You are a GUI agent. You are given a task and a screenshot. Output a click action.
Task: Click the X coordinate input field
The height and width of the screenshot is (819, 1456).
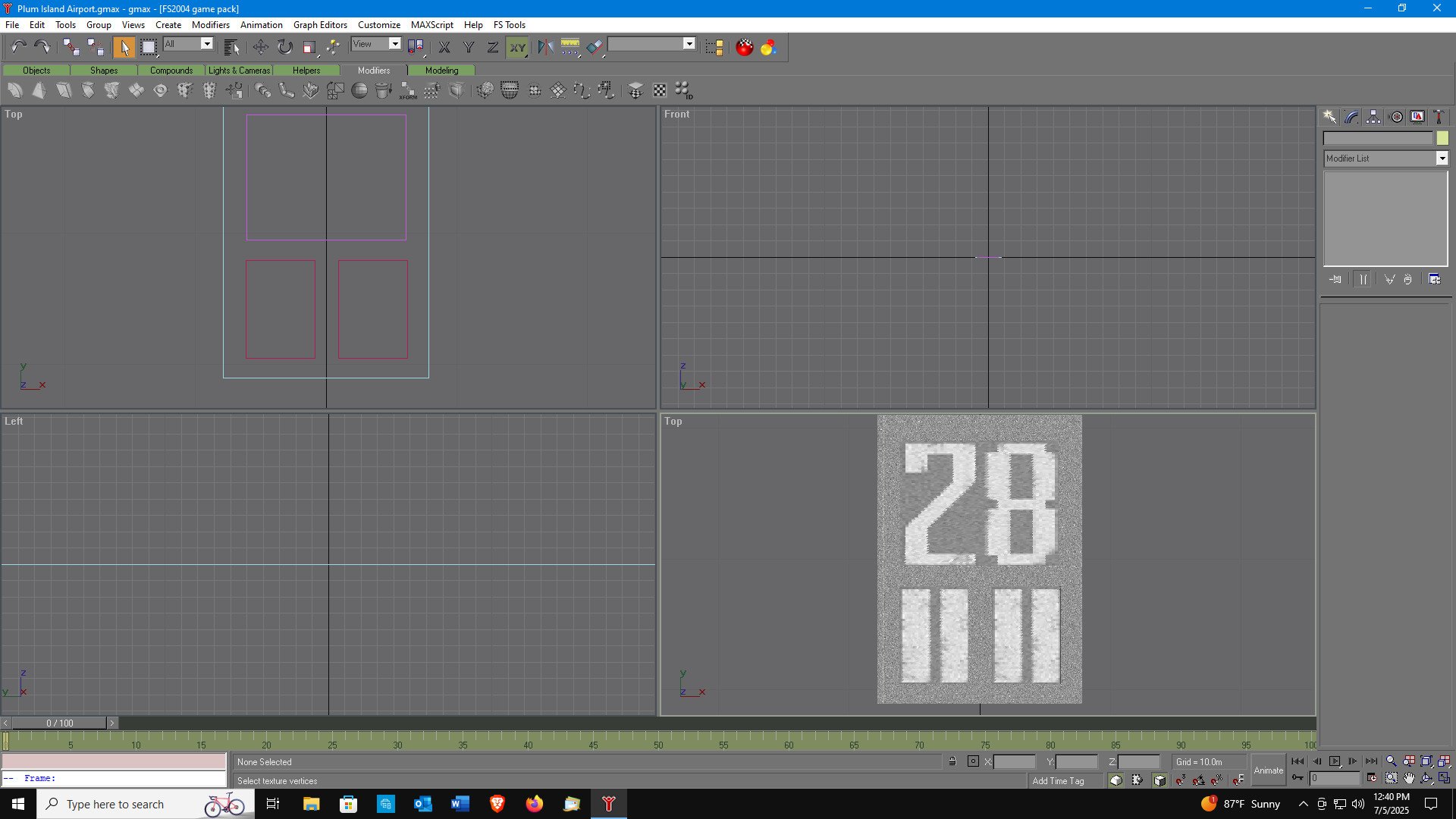tap(1014, 761)
